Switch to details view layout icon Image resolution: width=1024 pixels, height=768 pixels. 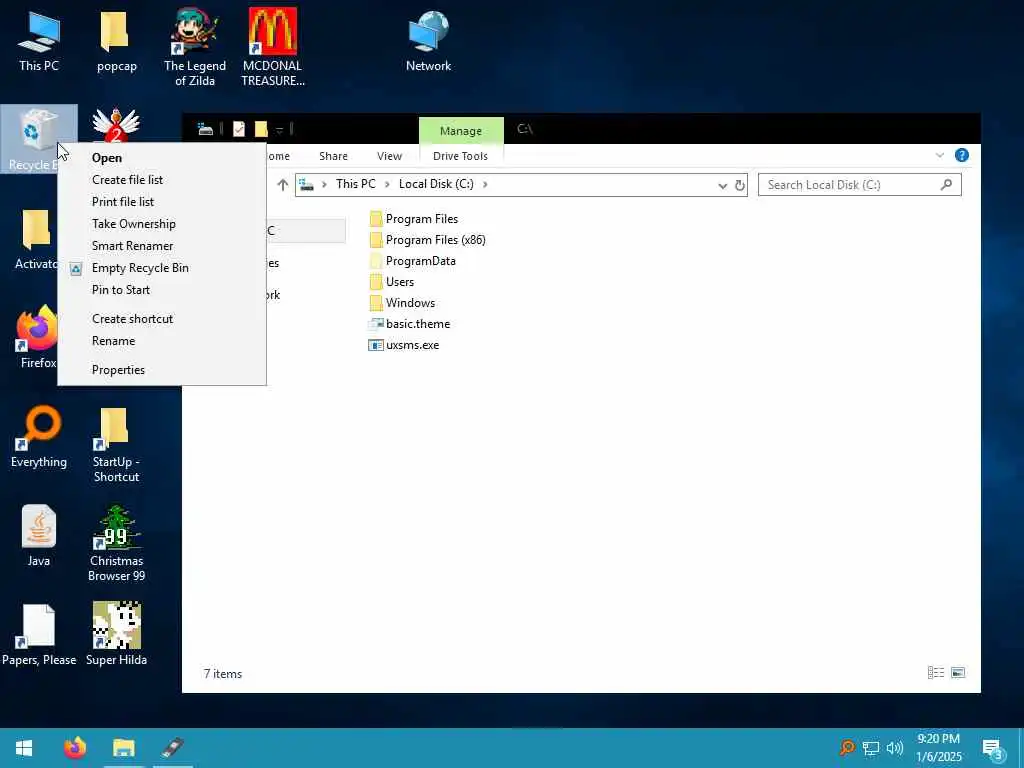[x=936, y=673]
